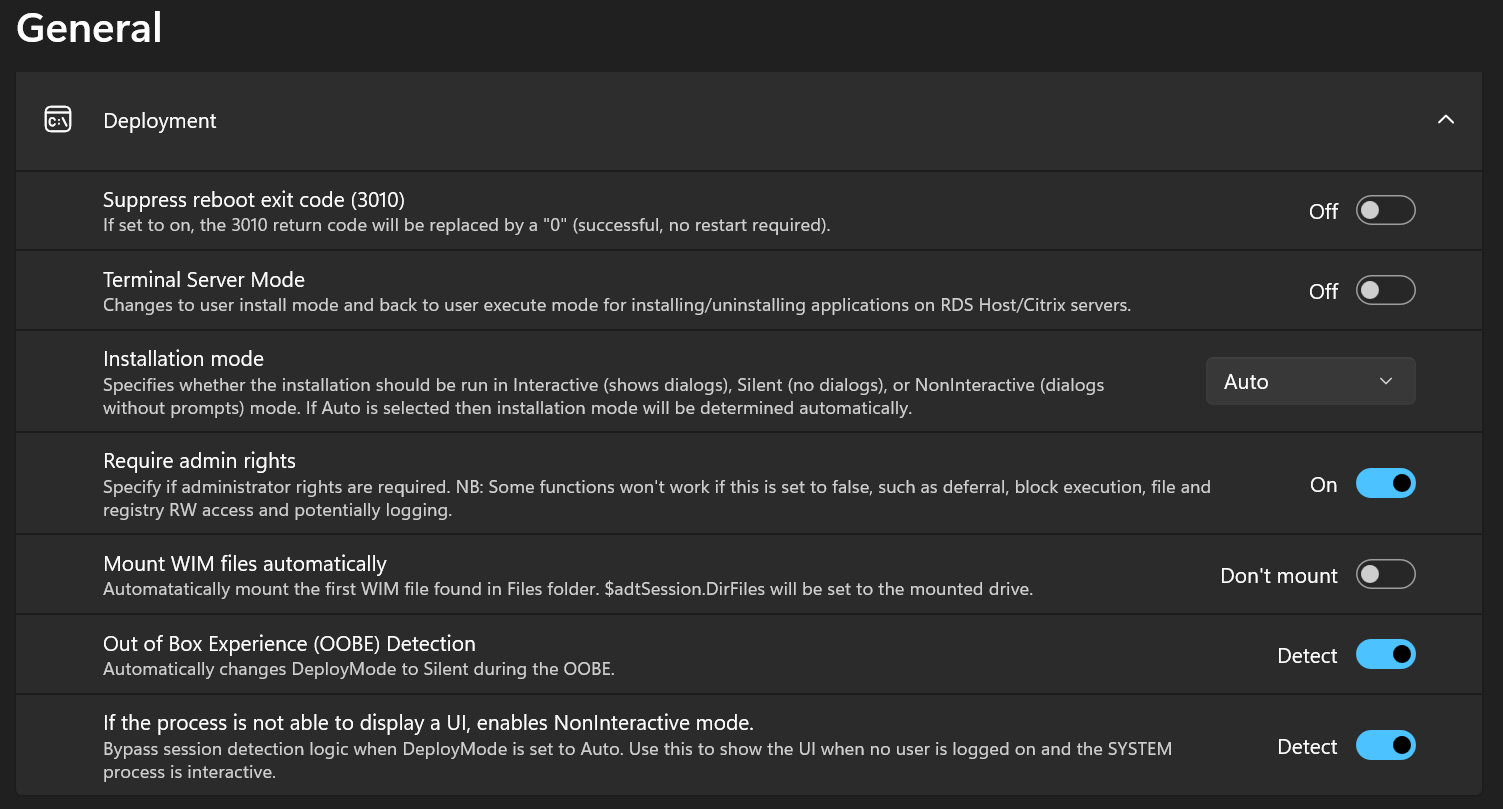Image resolution: width=1503 pixels, height=809 pixels.
Task: Collapse the Deployment section using the chevron
Action: [x=1445, y=120]
